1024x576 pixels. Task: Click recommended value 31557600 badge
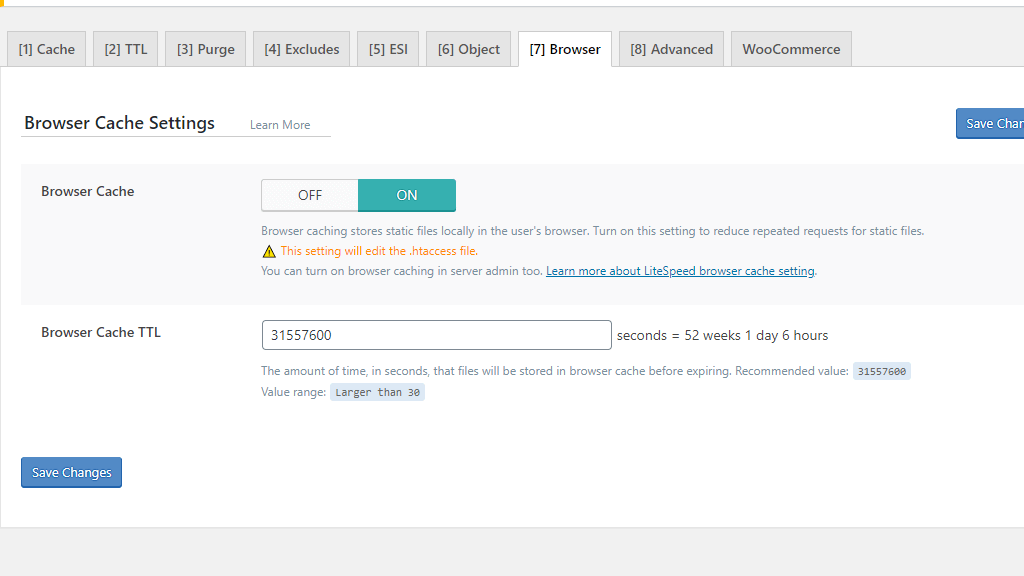point(882,372)
